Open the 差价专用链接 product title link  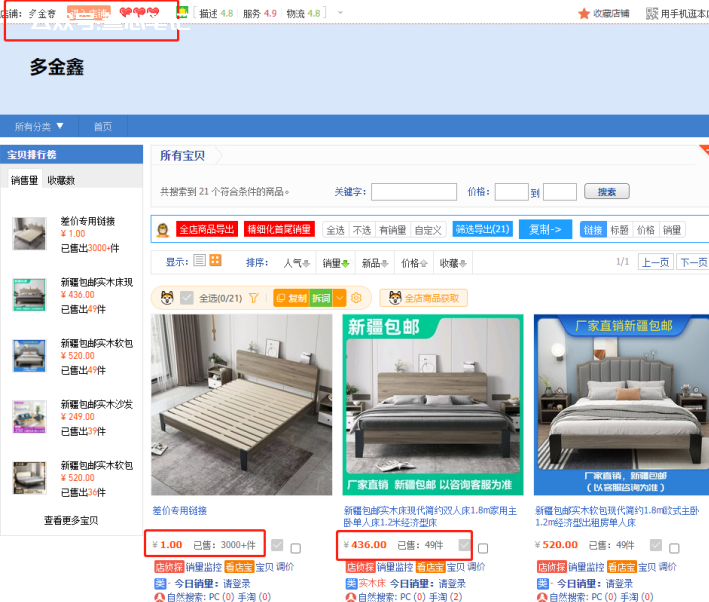point(180,511)
